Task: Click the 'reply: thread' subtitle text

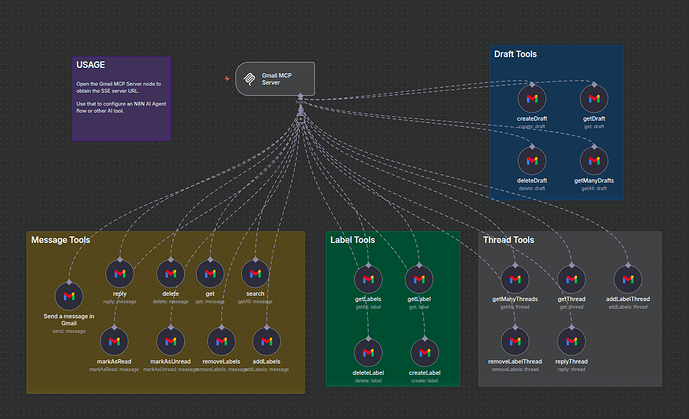Action: [x=571, y=369]
